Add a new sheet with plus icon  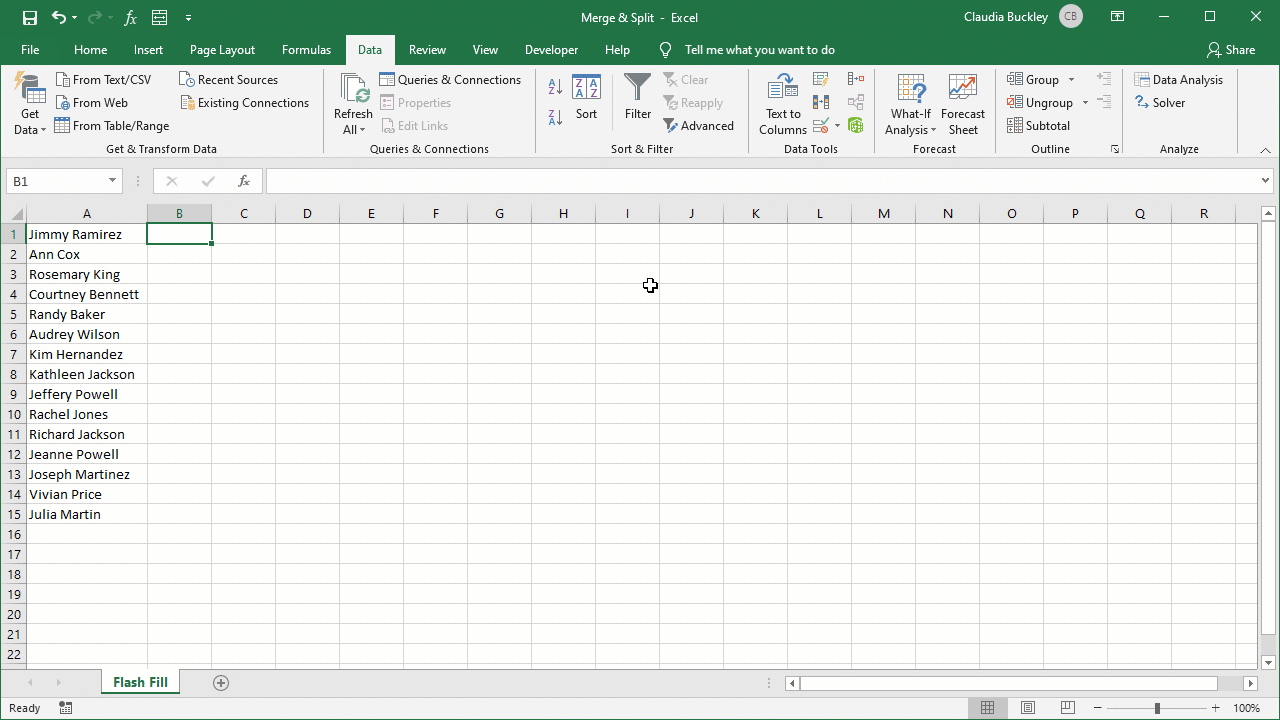tap(221, 683)
